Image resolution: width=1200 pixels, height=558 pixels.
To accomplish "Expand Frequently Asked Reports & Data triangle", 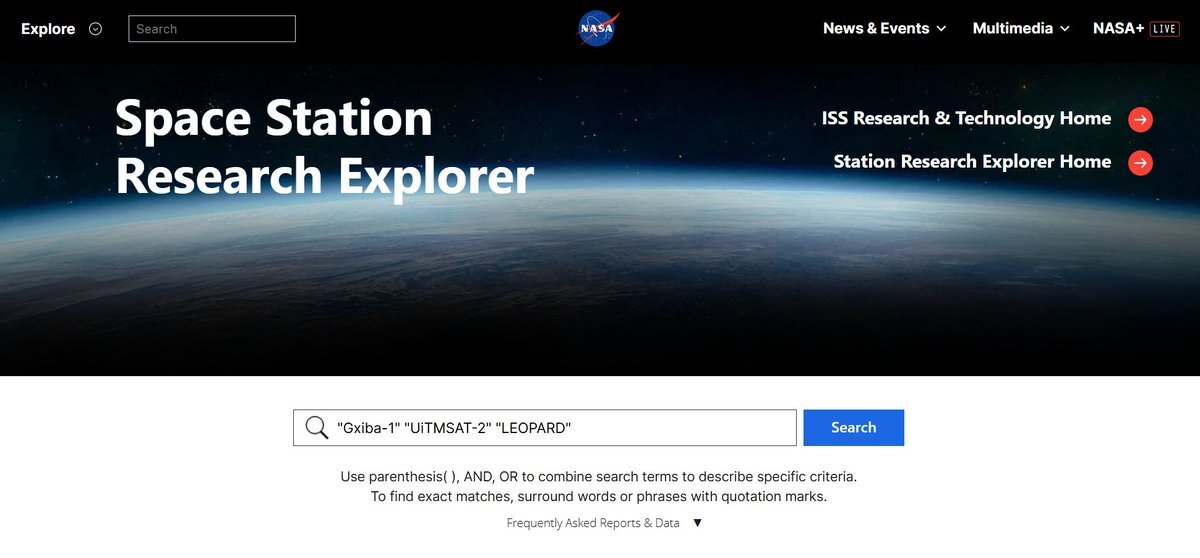I will point(698,523).
